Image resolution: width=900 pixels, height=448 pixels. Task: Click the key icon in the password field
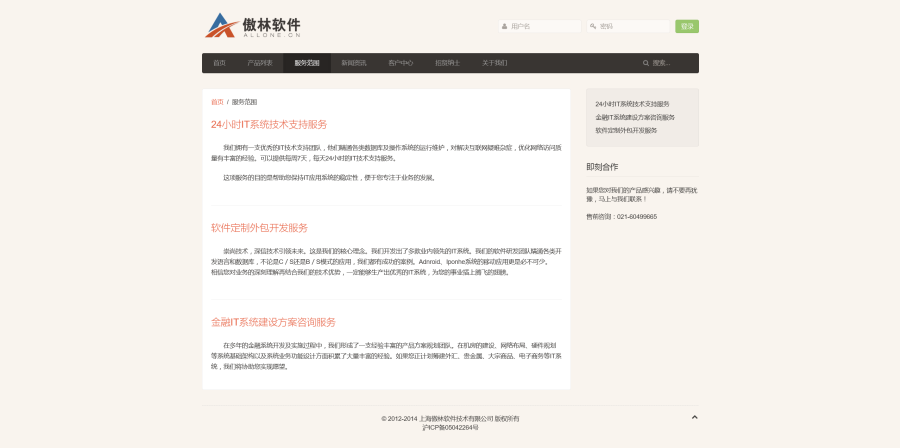point(593,27)
